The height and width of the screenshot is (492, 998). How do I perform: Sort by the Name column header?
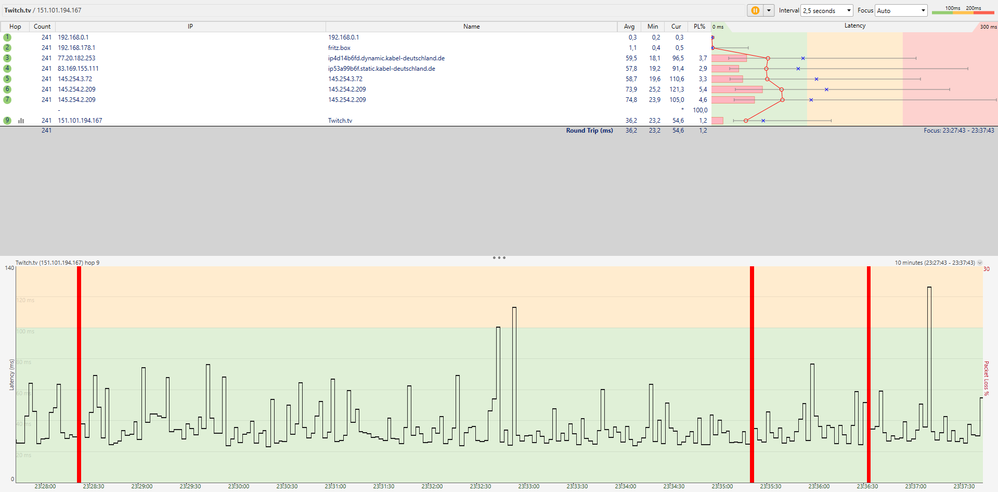coord(472,27)
